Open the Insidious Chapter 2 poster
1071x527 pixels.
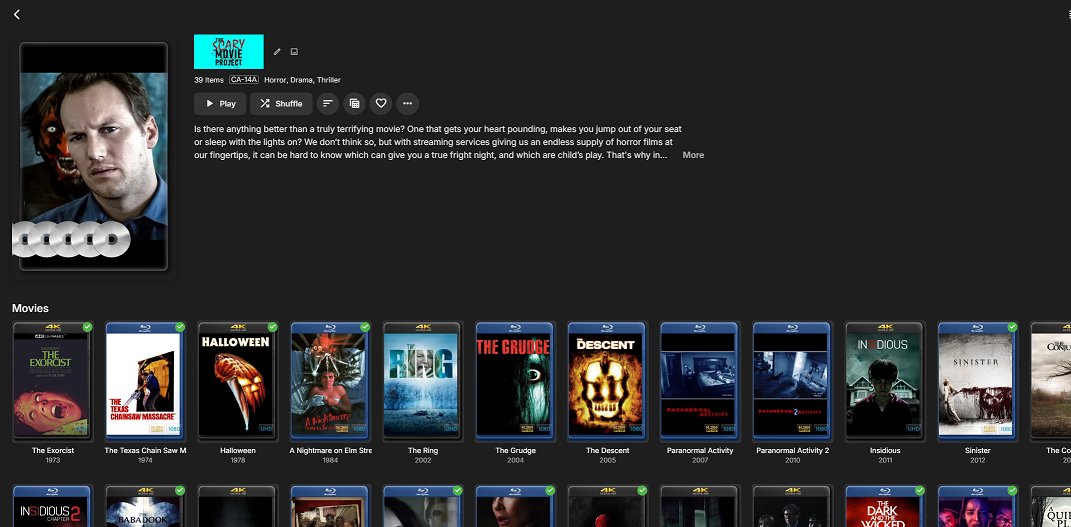pyautogui.click(x=53, y=506)
